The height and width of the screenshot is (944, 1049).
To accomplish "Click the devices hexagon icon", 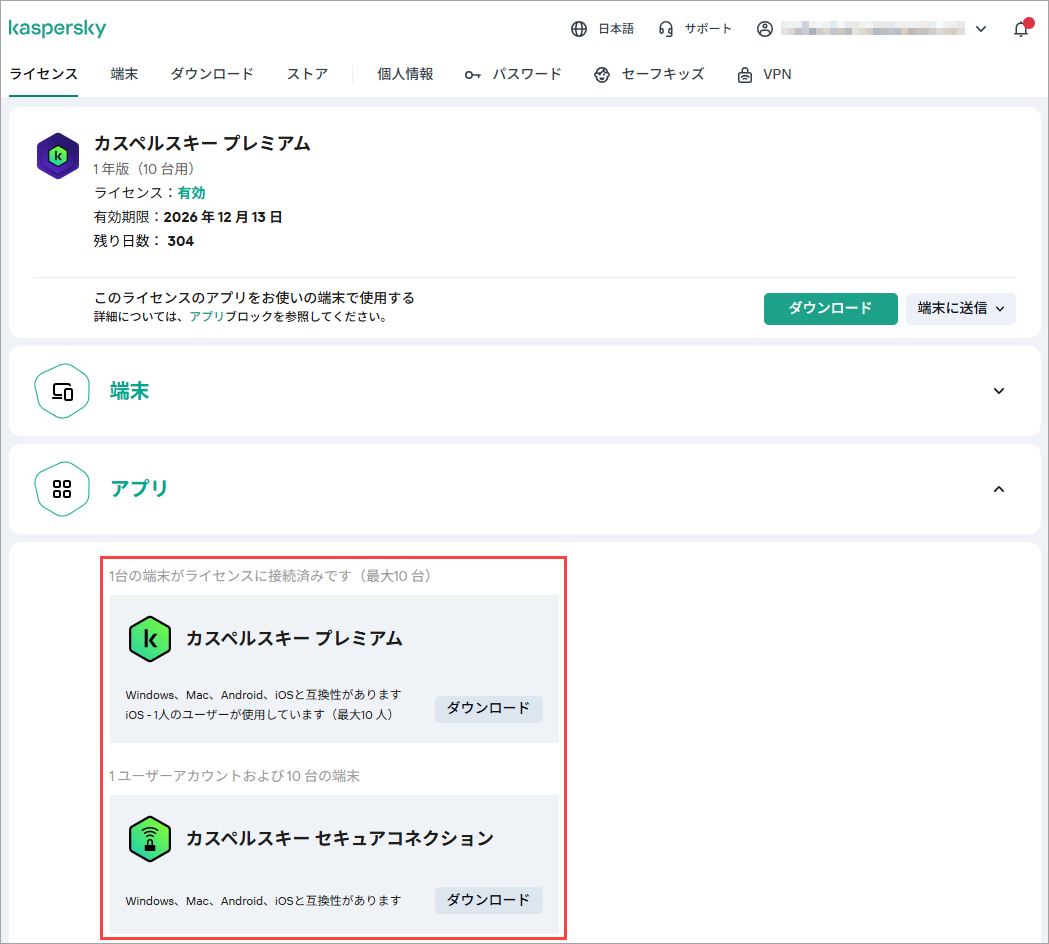I will (62, 391).
